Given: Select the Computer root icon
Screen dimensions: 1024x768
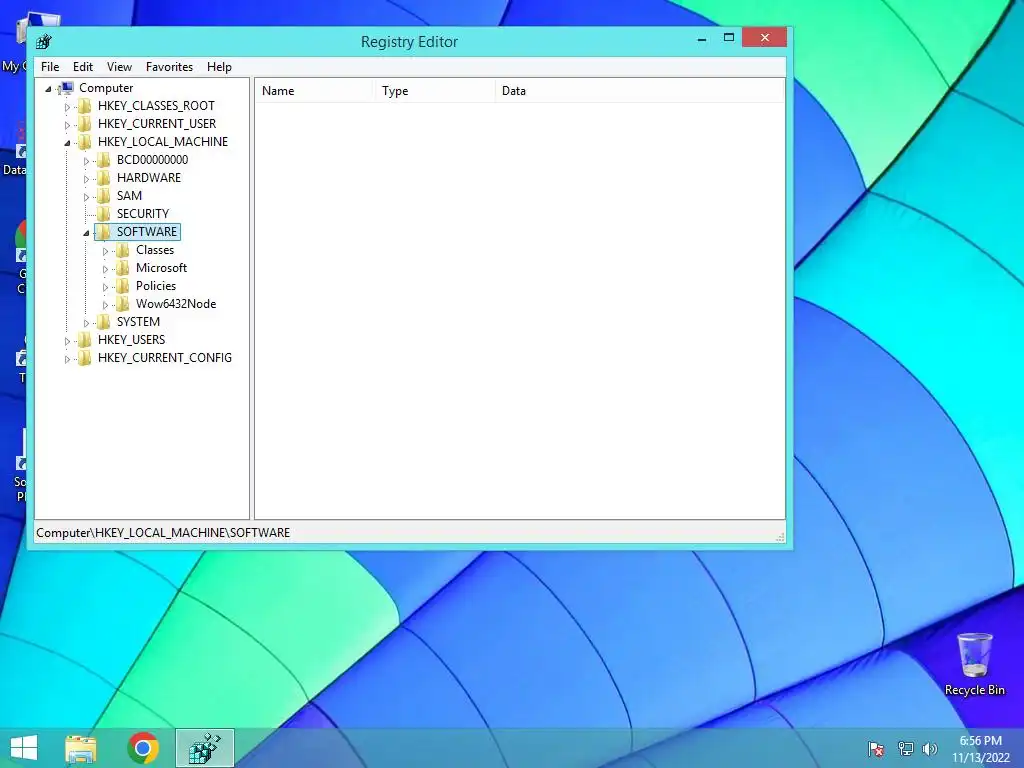Looking at the screenshot, I should (x=66, y=88).
